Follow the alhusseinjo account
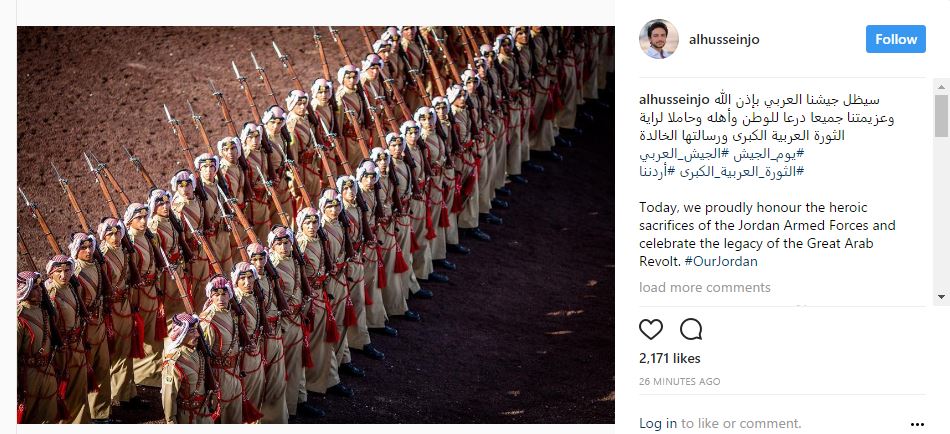 [x=895, y=39]
